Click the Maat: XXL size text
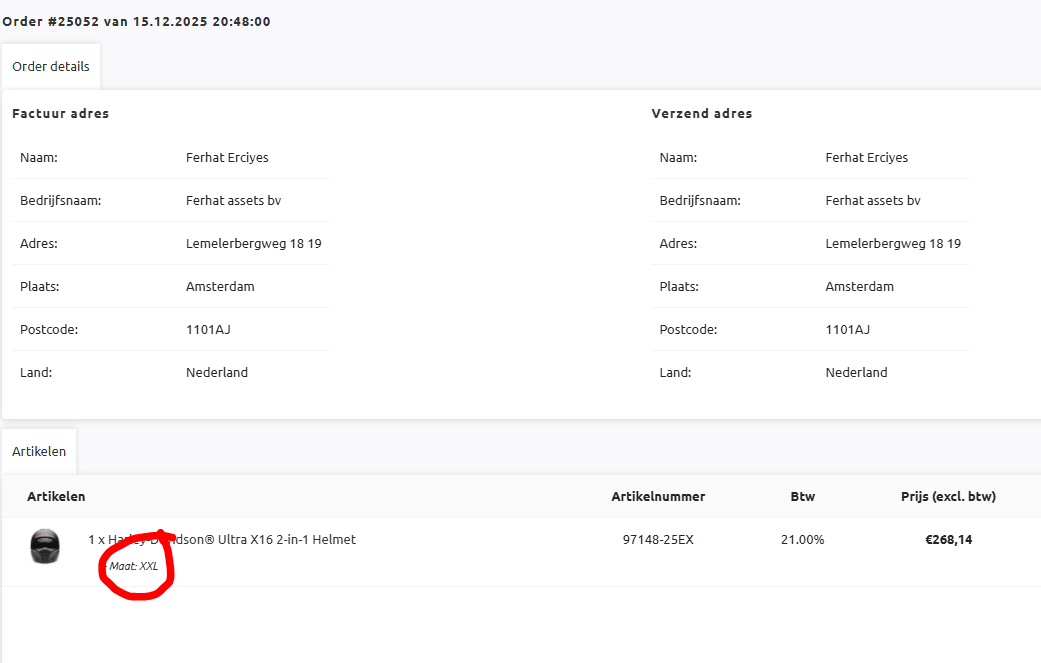 (x=135, y=566)
